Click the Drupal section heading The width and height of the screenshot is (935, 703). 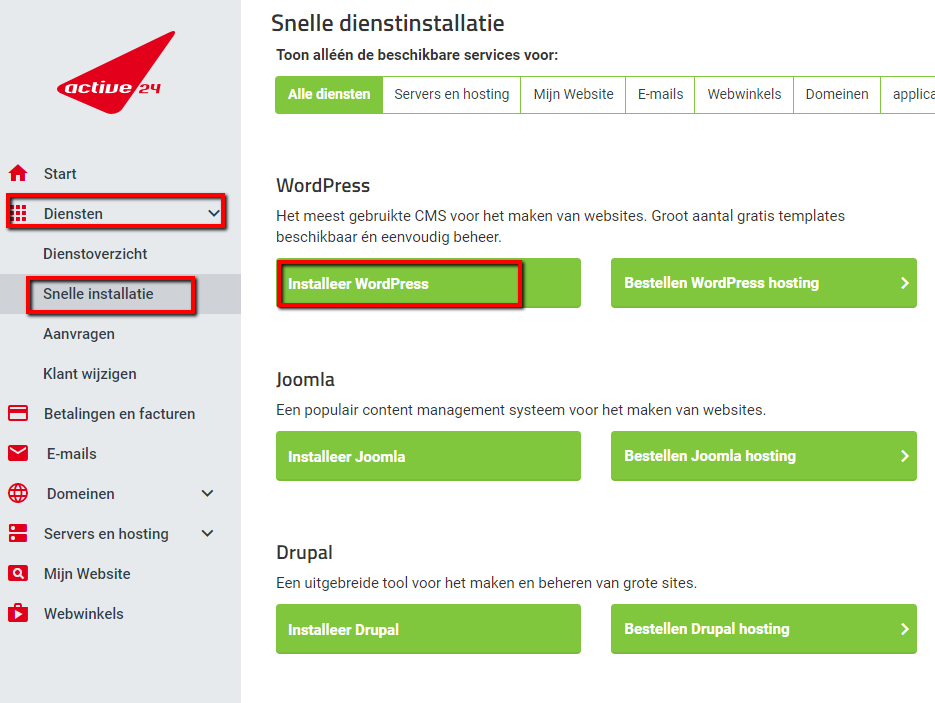[x=304, y=553]
